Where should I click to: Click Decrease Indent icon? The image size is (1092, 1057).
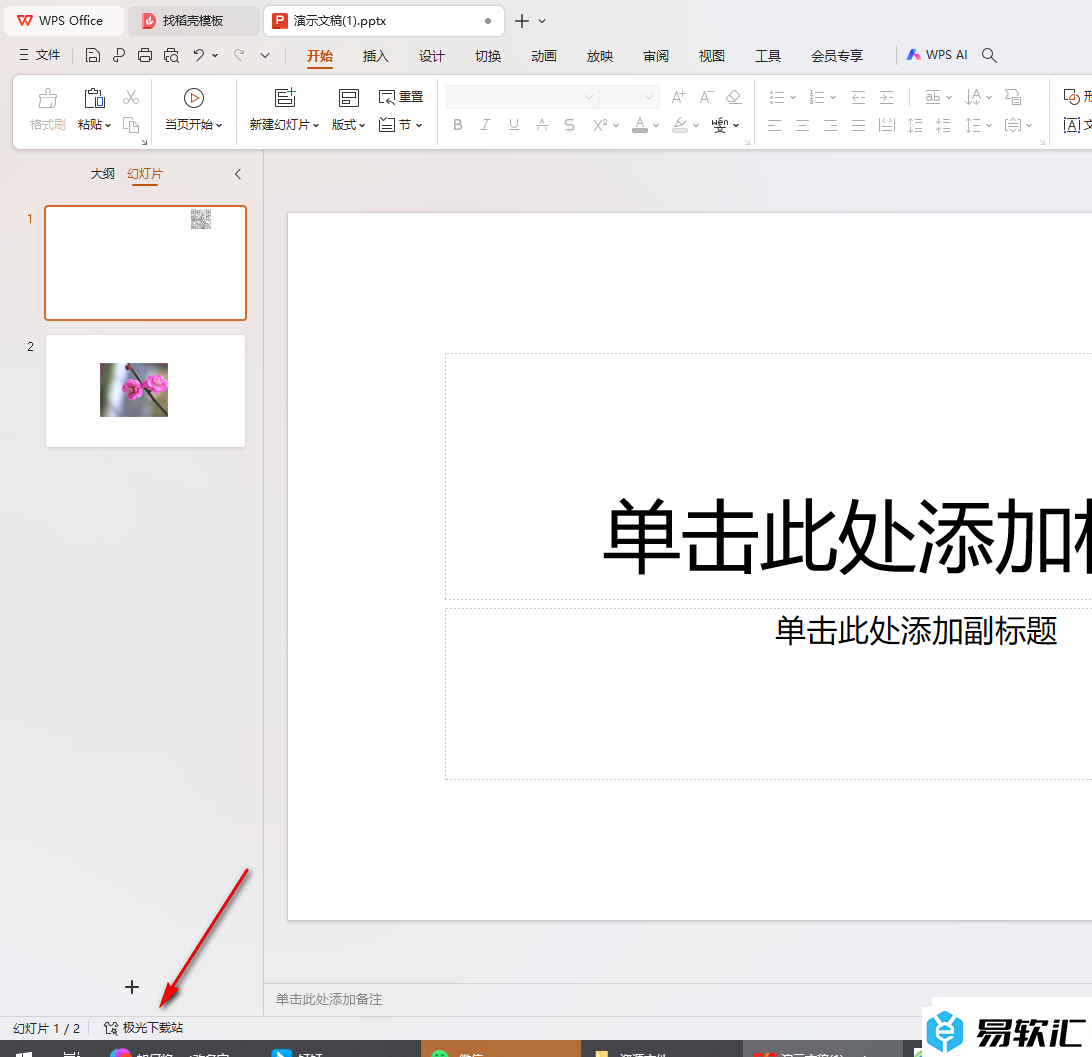pos(858,97)
